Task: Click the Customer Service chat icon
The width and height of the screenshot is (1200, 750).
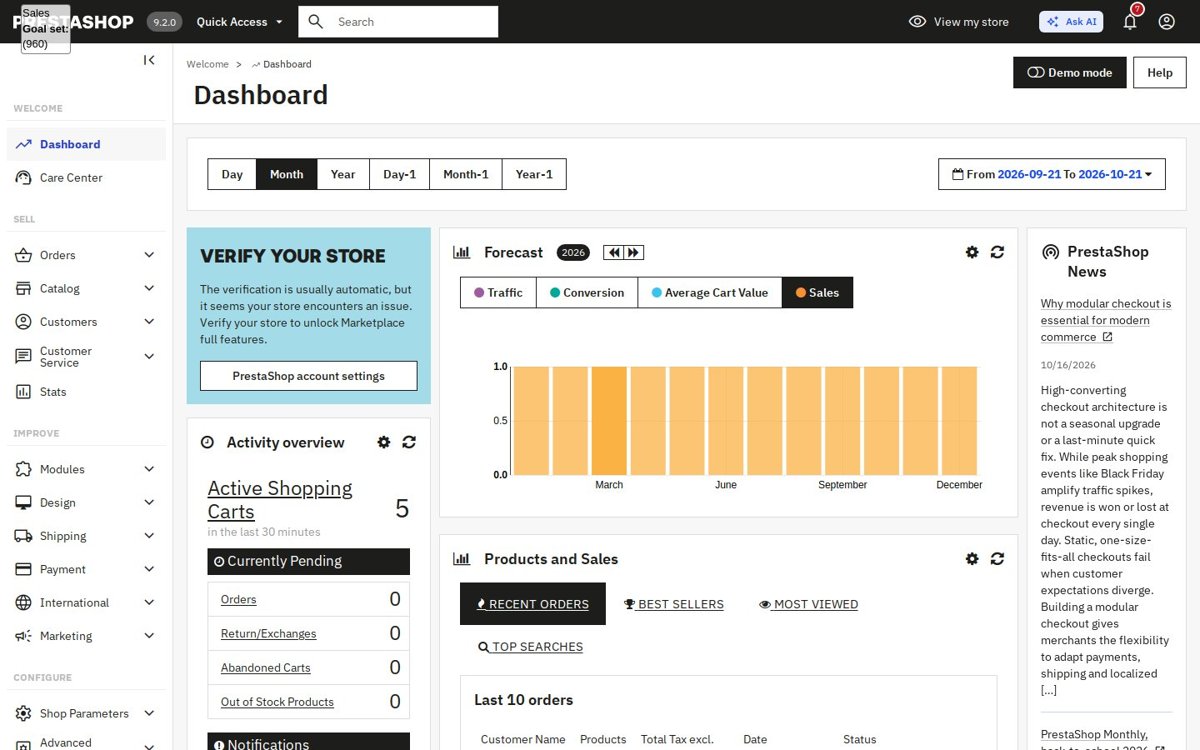Action: click(x=23, y=356)
